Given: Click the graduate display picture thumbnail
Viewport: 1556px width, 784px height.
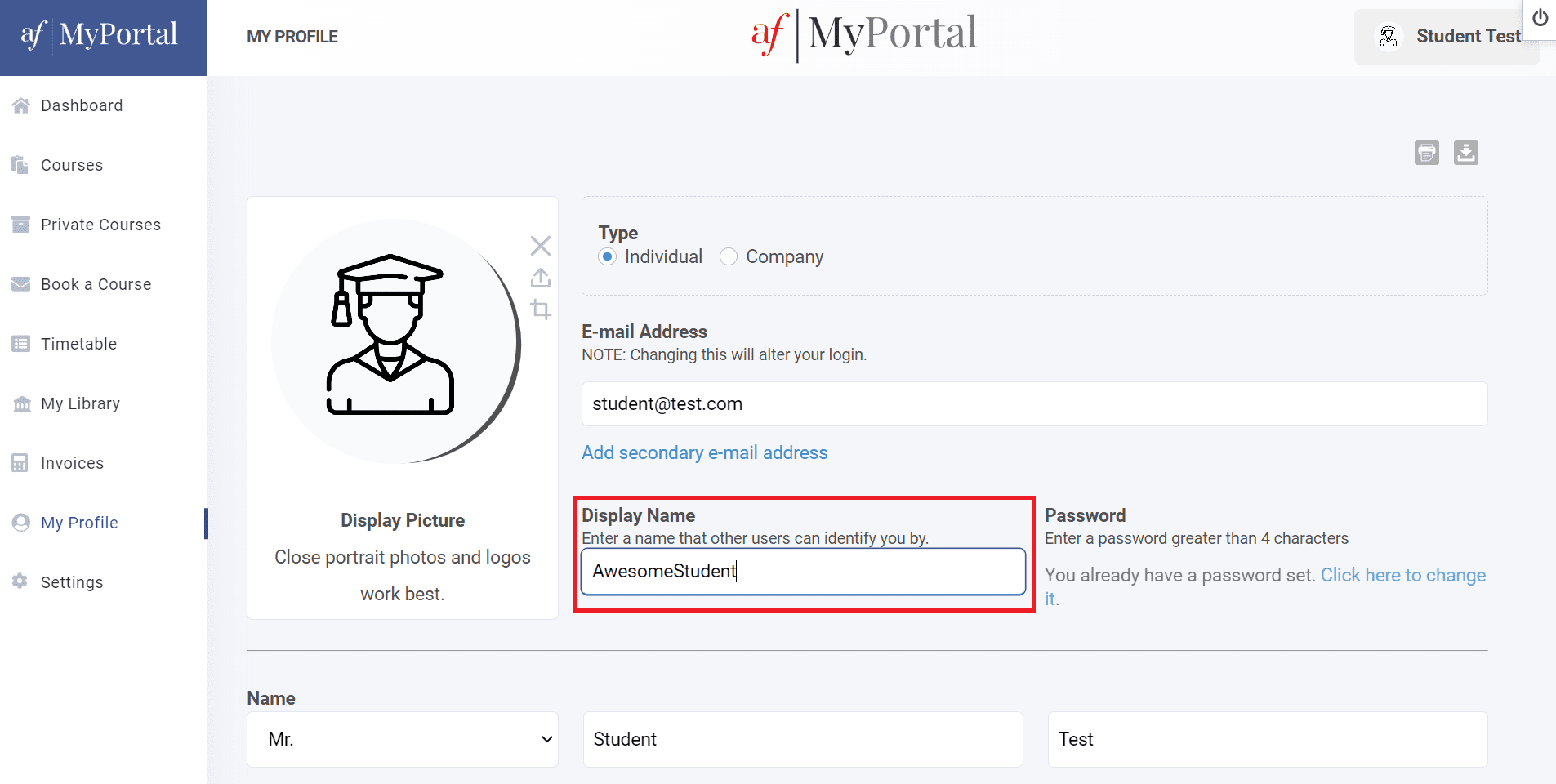Looking at the screenshot, I should (390, 341).
